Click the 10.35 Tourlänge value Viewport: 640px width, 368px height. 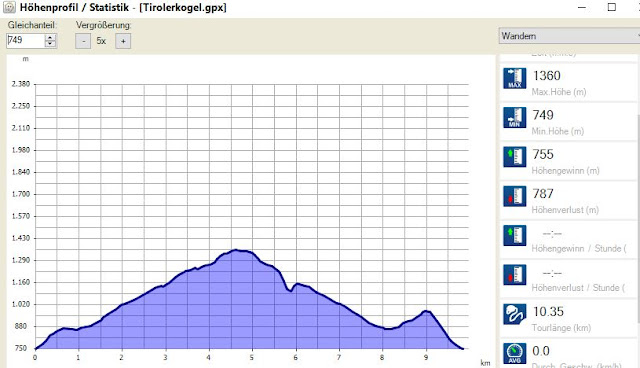click(548, 312)
